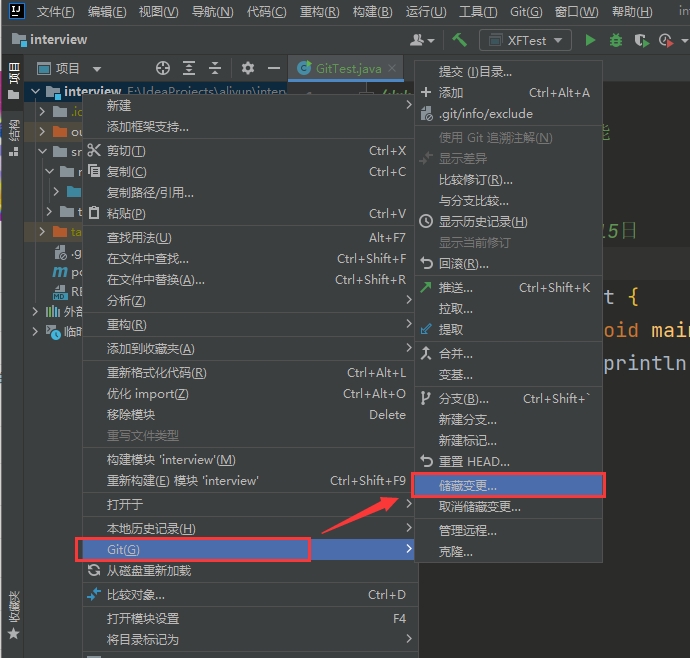Click the collapse all icon in project panel
690x658 pixels.
coord(215,68)
